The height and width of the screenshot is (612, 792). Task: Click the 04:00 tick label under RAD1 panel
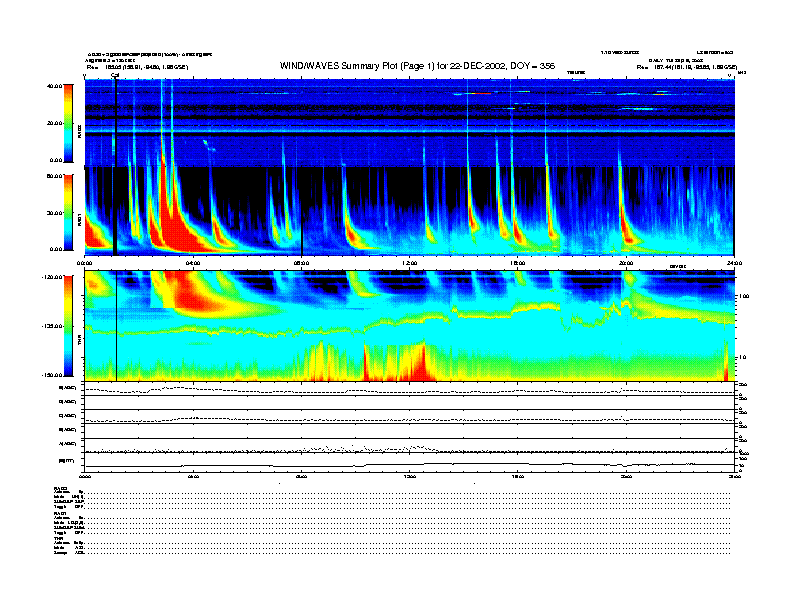[193, 263]
